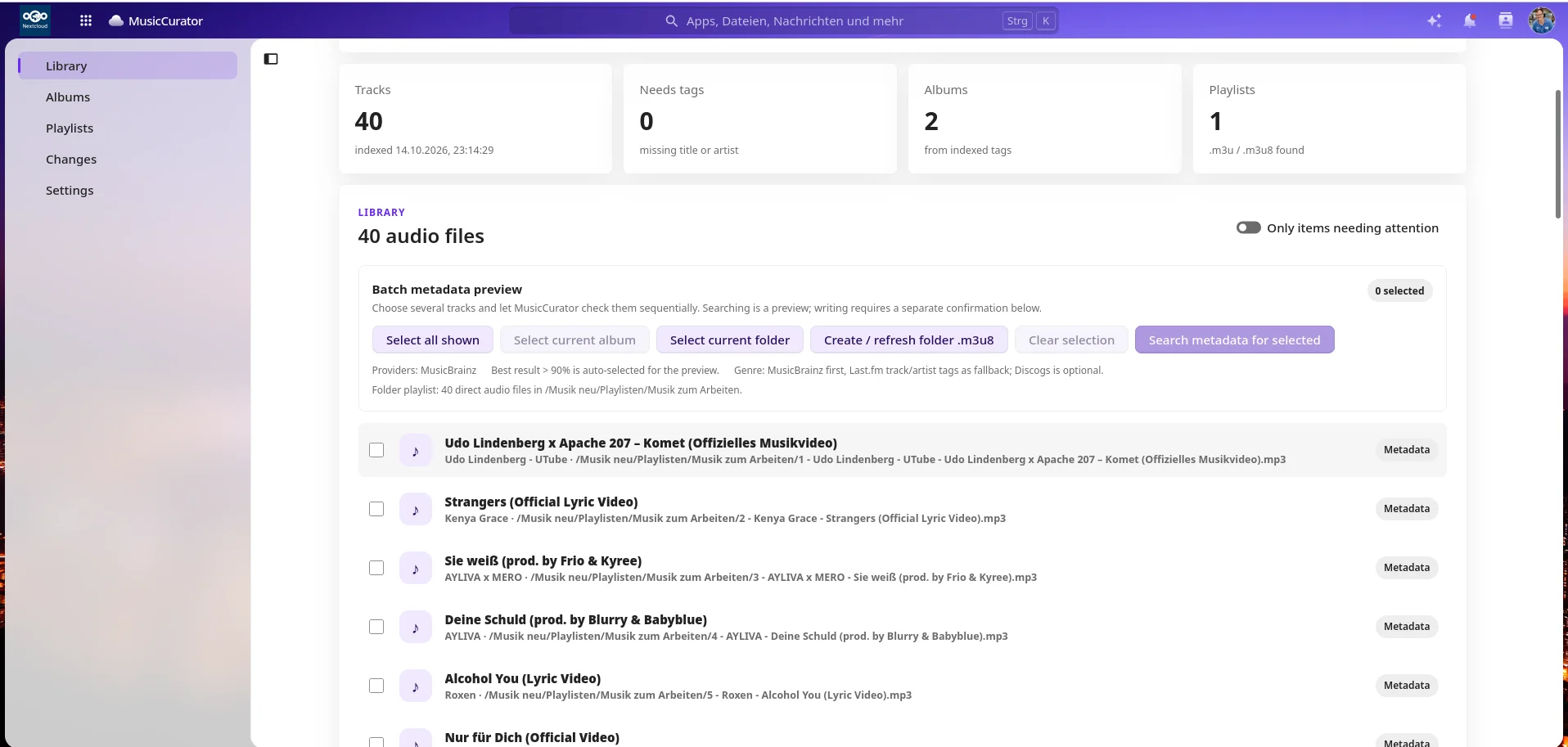Click Search metadata for selected
The image size is (1568, 747).
click(x=1234, y=340)
